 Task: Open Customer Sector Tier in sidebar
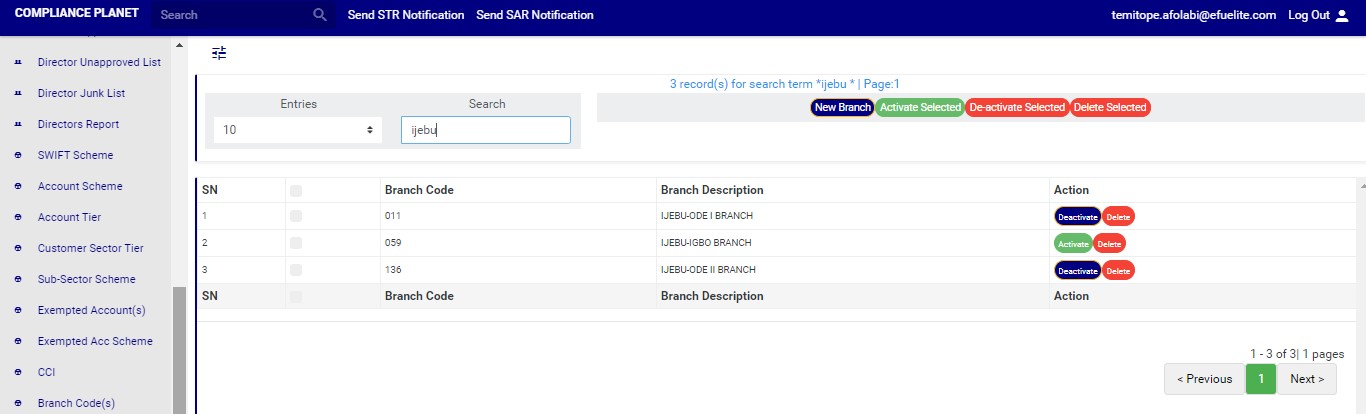(90, 248)
